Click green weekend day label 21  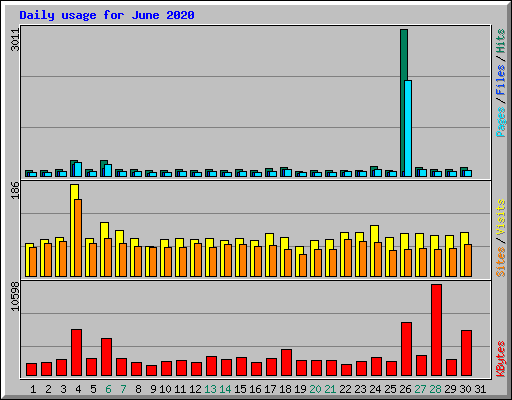[x=330, y=389]
